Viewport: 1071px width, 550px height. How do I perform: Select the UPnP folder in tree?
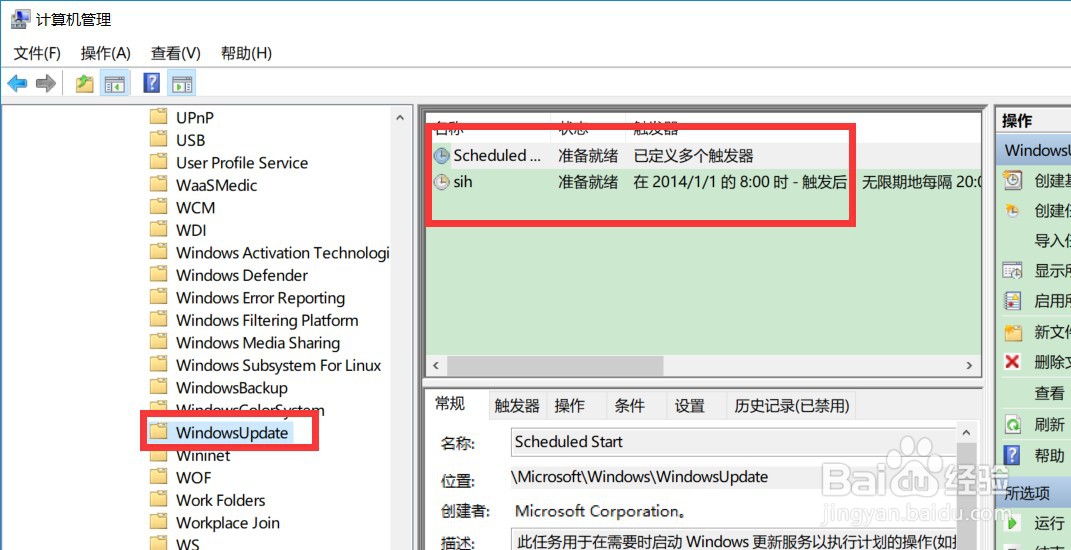[195, 118]
